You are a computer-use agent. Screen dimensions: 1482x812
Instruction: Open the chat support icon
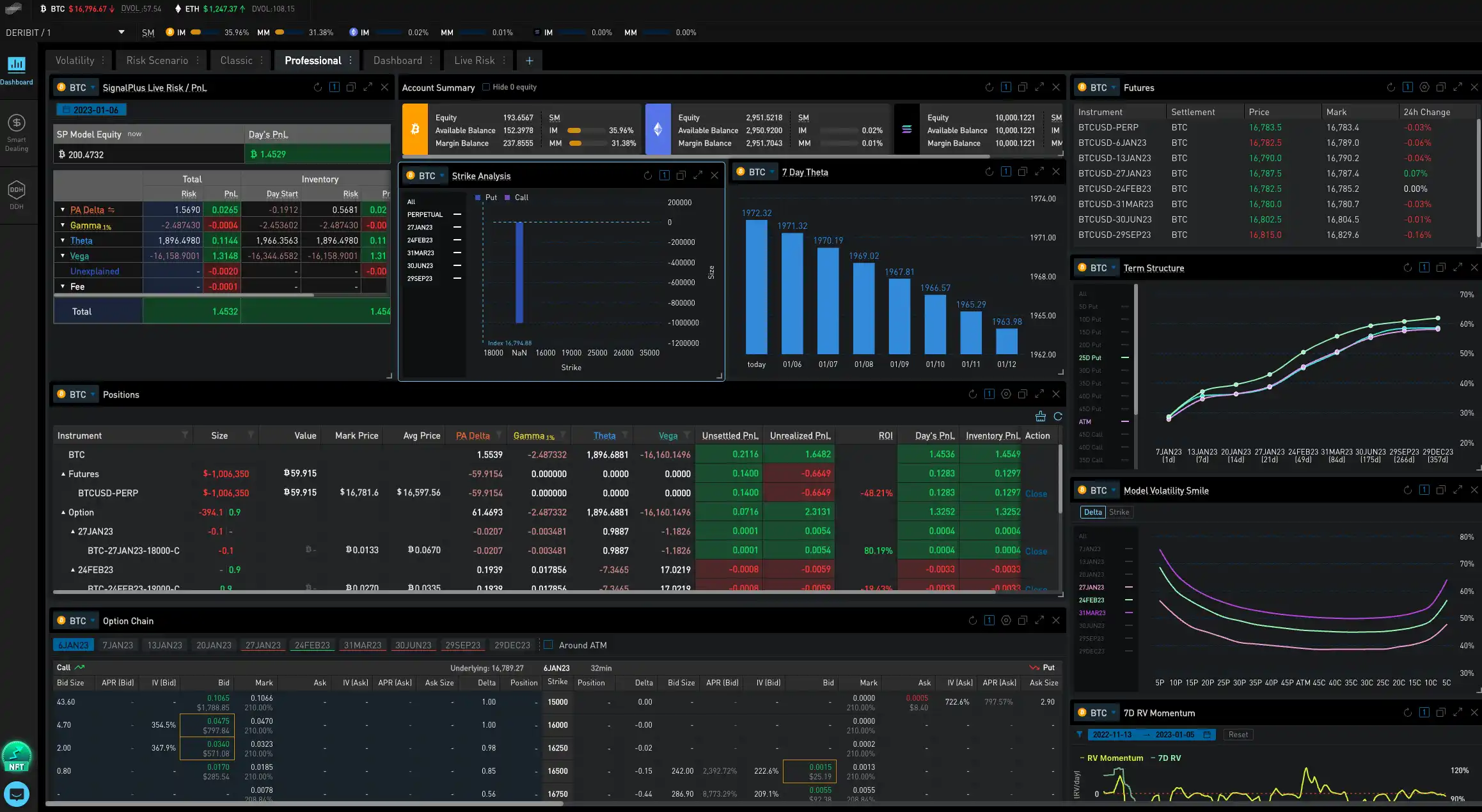pos(17,794)
